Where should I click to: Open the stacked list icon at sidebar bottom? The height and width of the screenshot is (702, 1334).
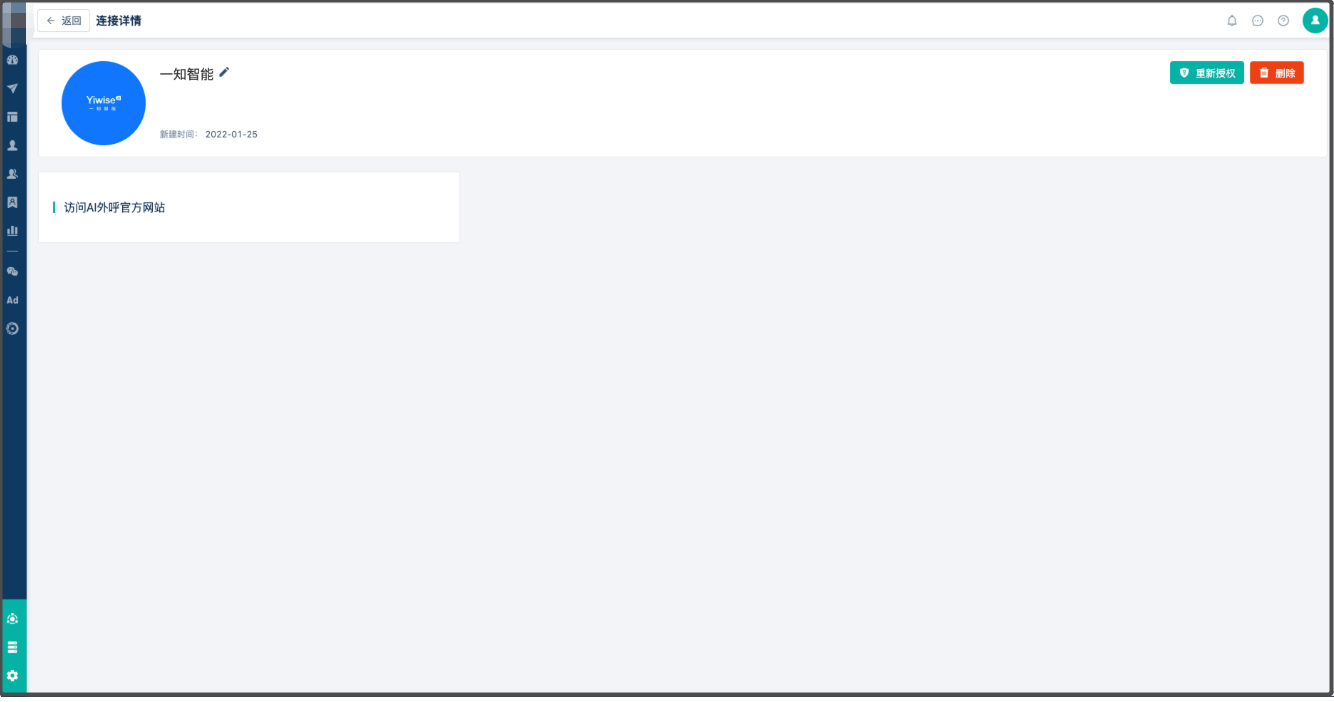pos(13,647)
